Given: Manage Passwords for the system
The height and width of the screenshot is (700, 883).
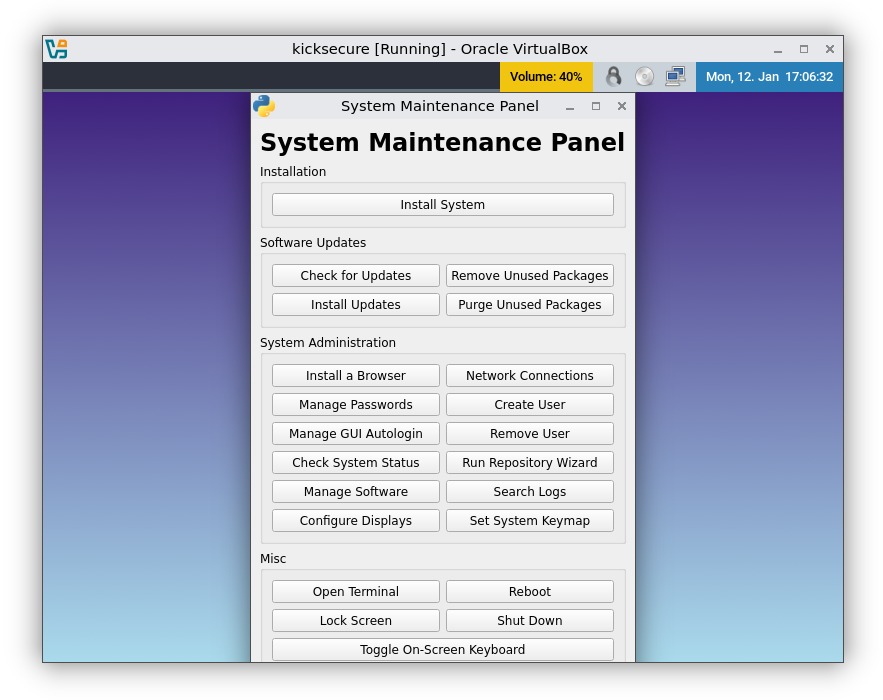Looking at the screenshot, I should click(x=355, y=404).
